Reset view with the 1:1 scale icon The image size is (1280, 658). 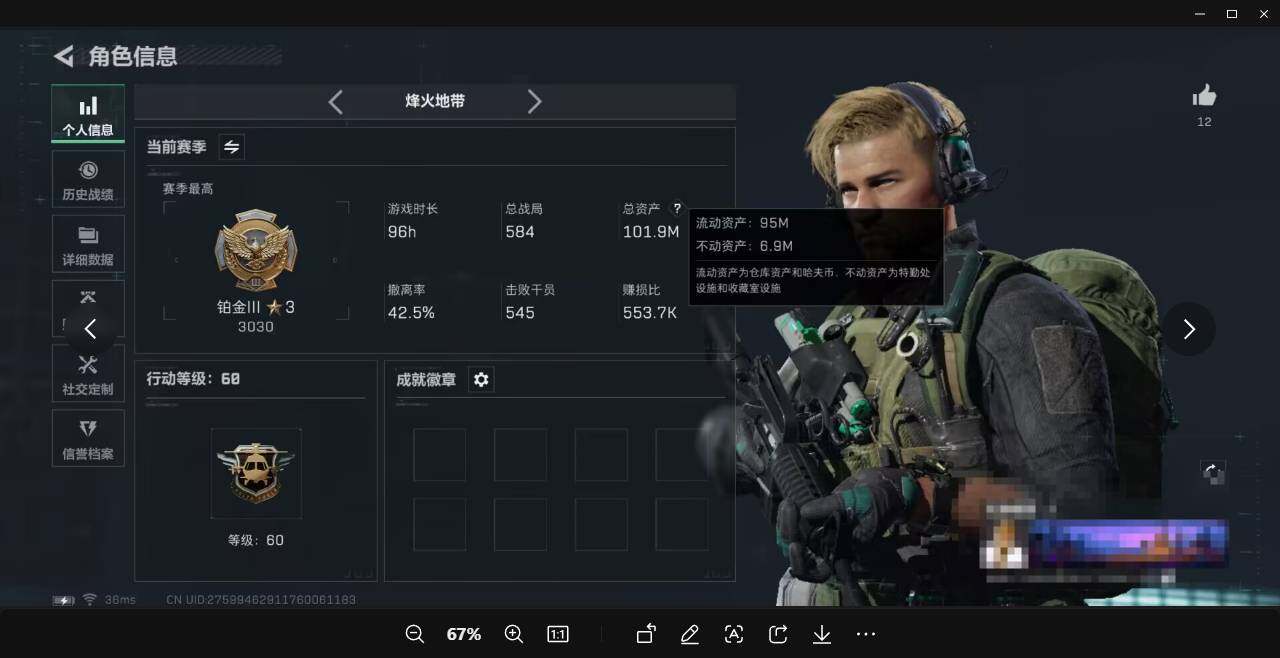click(557, 634)
